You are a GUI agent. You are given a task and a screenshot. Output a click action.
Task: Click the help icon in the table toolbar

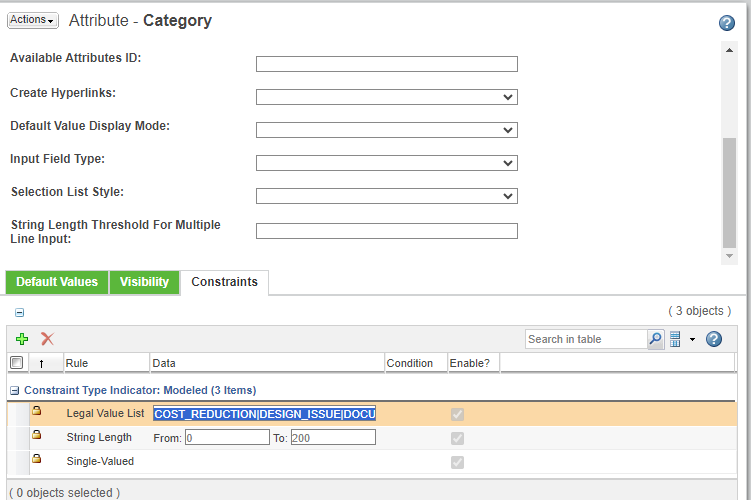click(714, 339)
